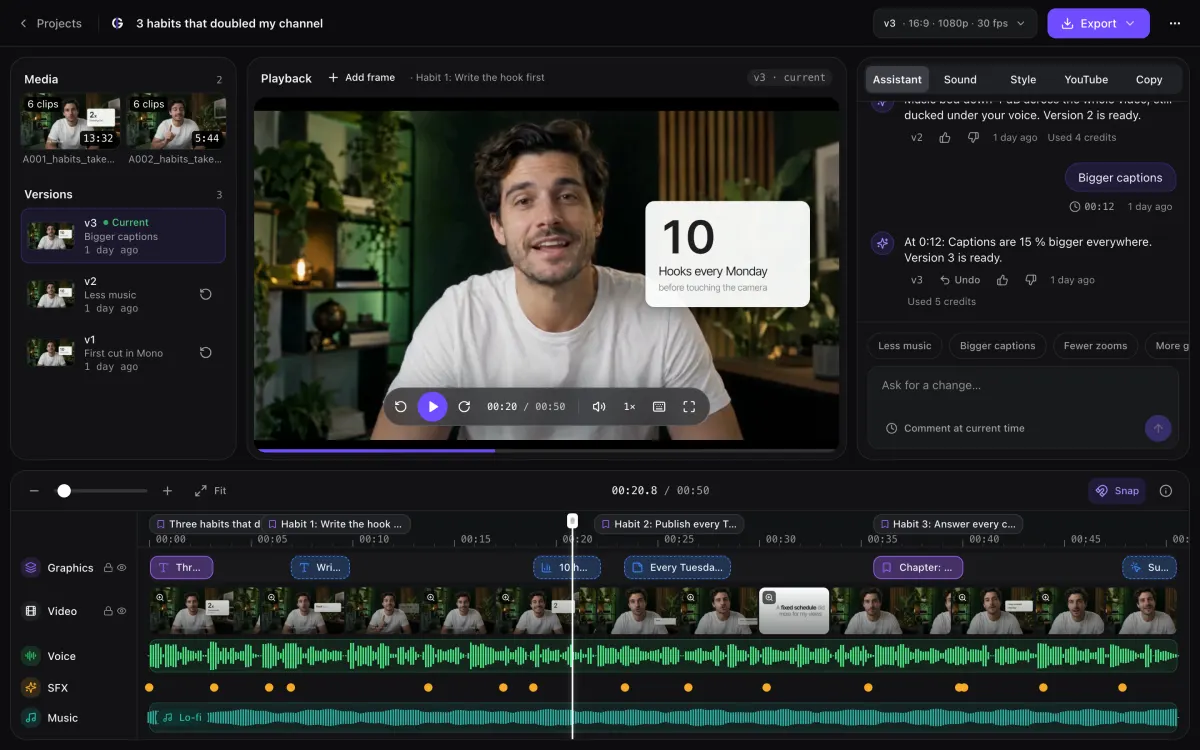Open the three-dot more options menu

point(1174,23)
